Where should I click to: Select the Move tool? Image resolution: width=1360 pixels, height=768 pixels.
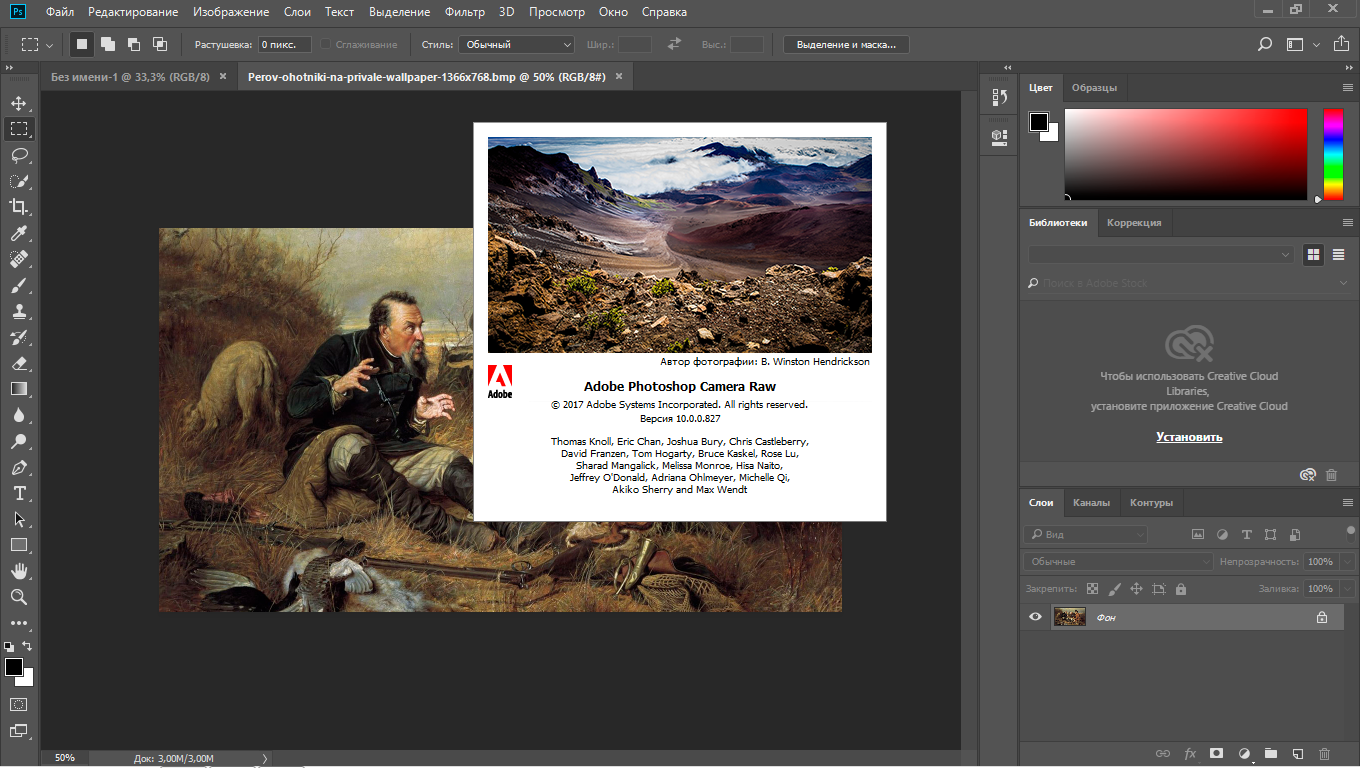click(19, 103)
